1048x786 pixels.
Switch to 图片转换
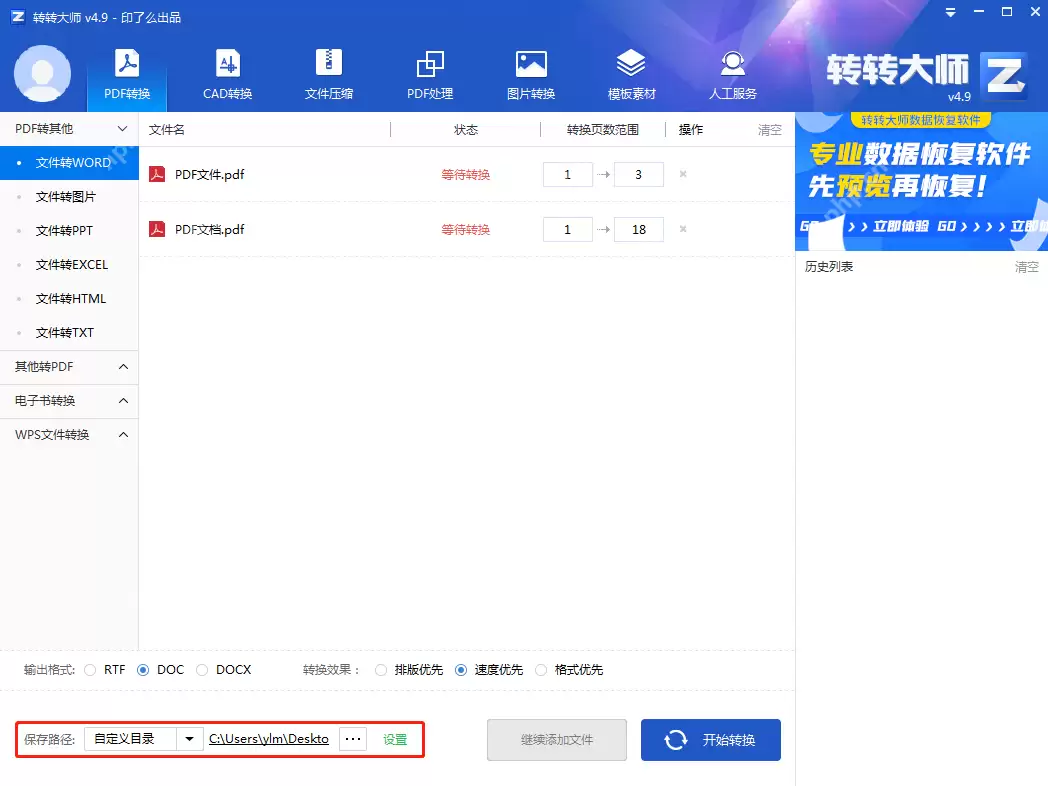click(530, 75)
